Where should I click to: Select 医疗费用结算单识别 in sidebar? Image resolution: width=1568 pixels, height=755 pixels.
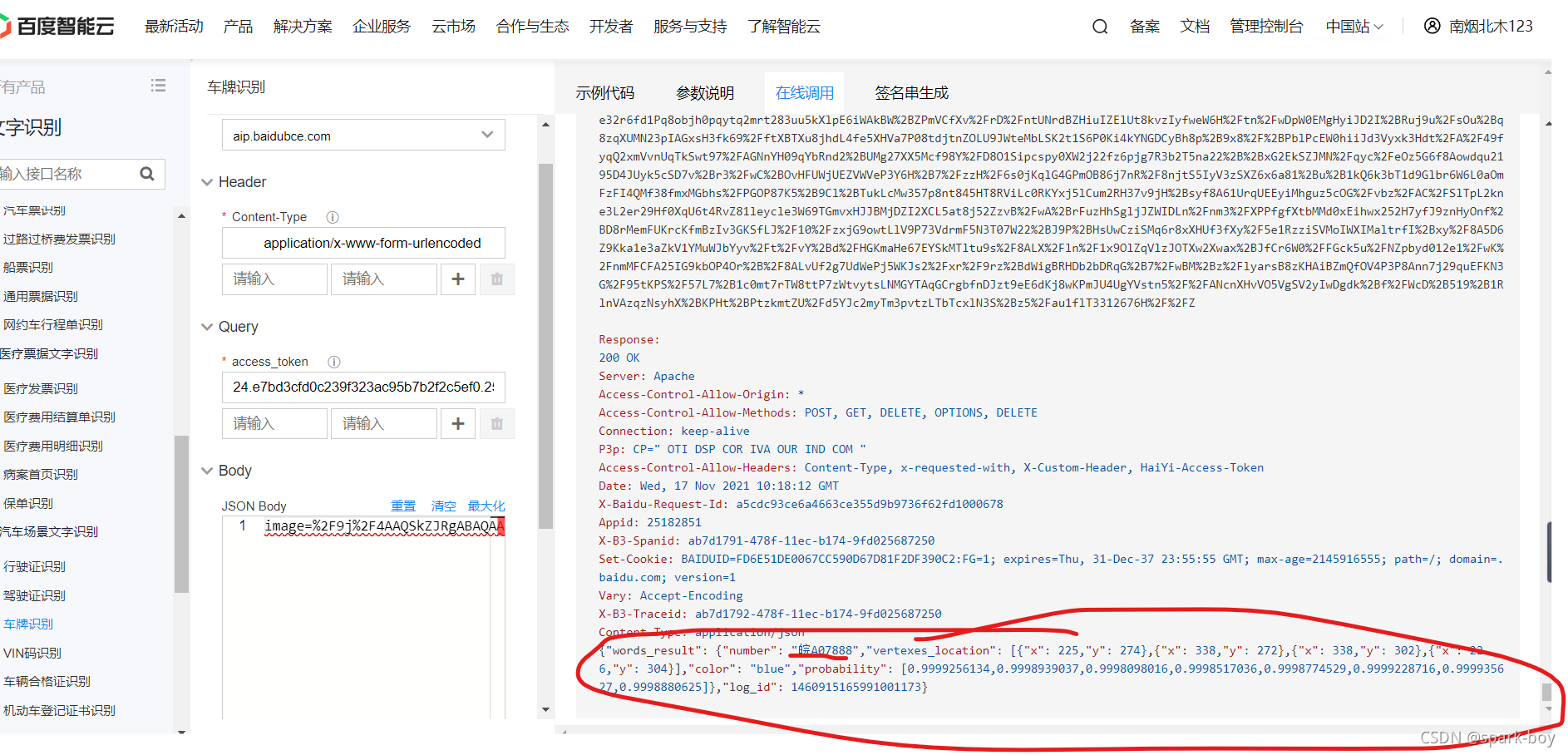point(59,417)
